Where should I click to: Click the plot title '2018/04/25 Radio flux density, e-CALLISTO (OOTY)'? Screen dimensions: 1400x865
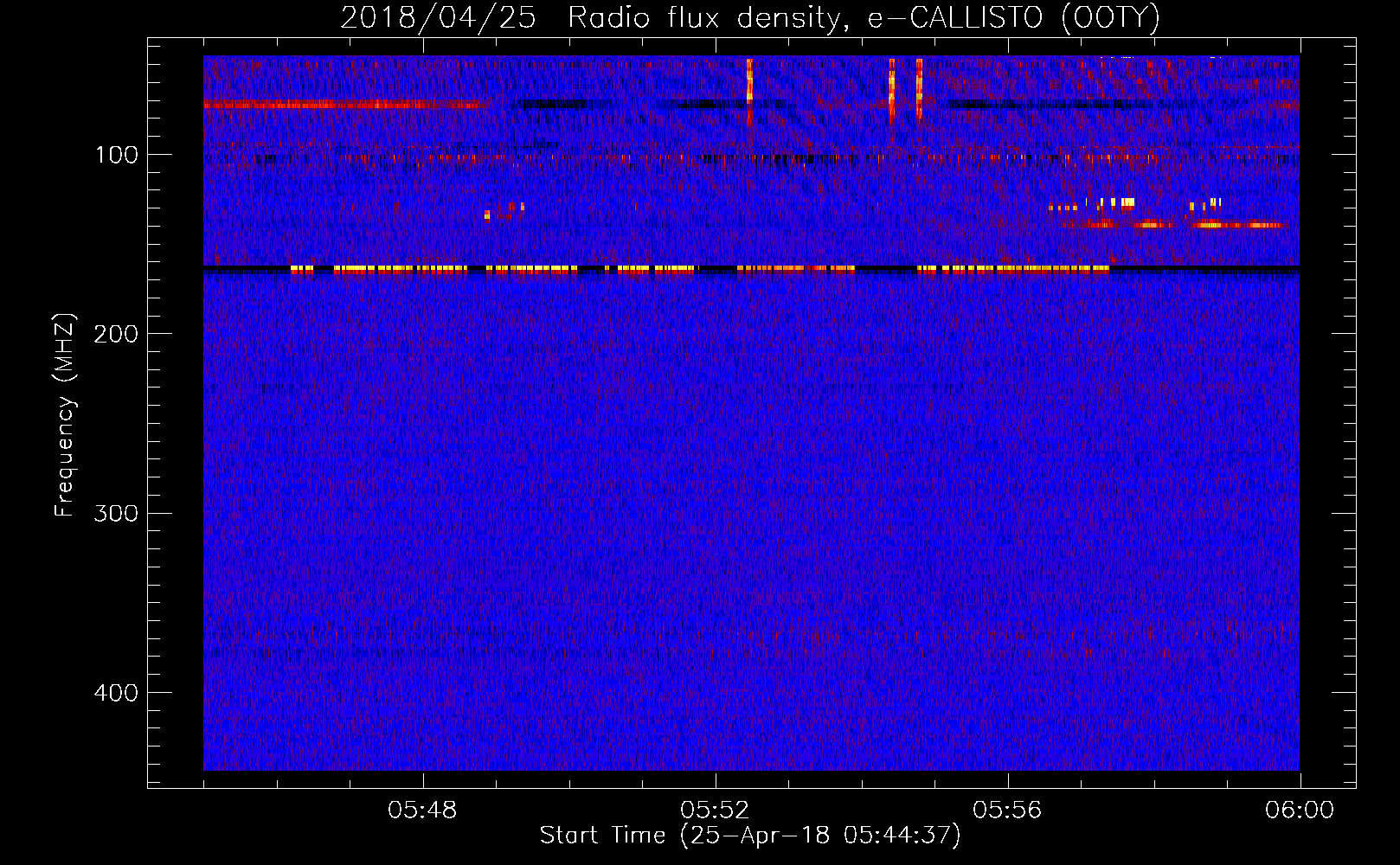pyautogui.click(x=750, y=17)
